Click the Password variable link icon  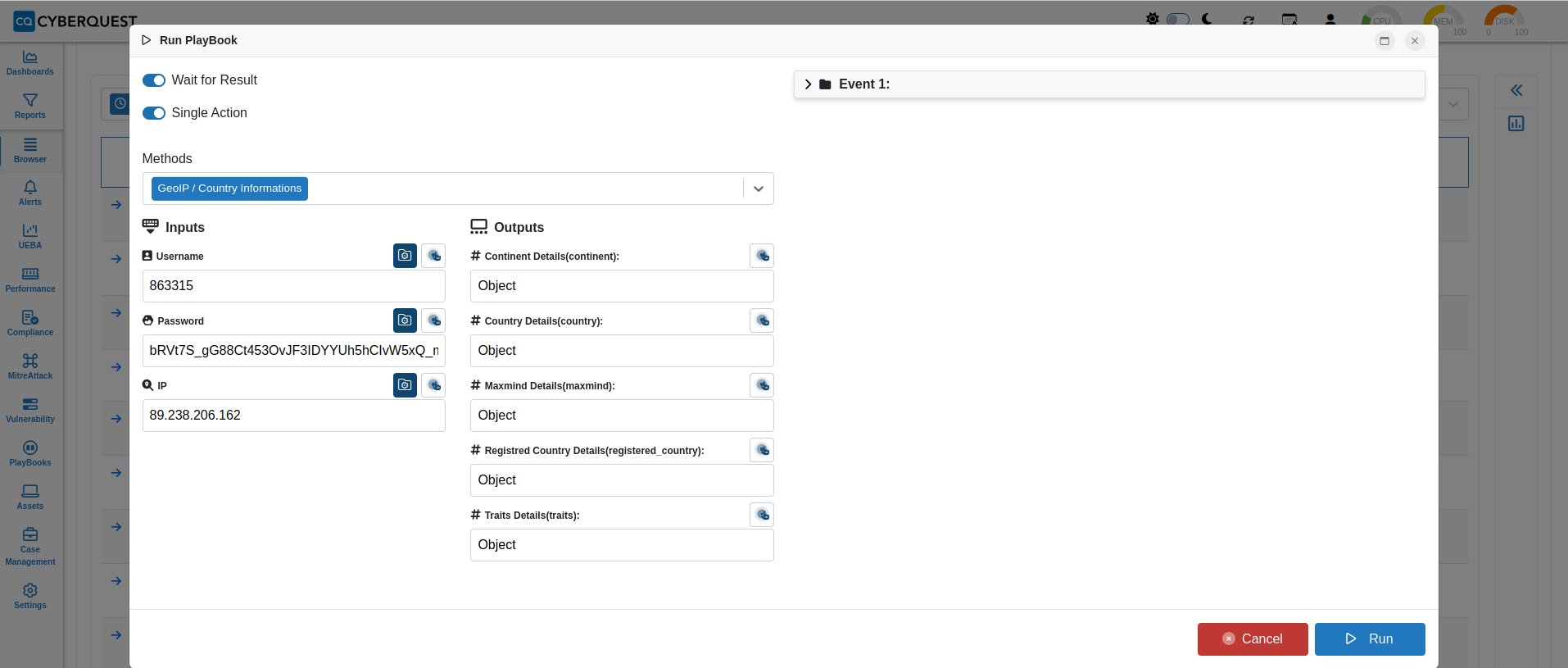433,320
